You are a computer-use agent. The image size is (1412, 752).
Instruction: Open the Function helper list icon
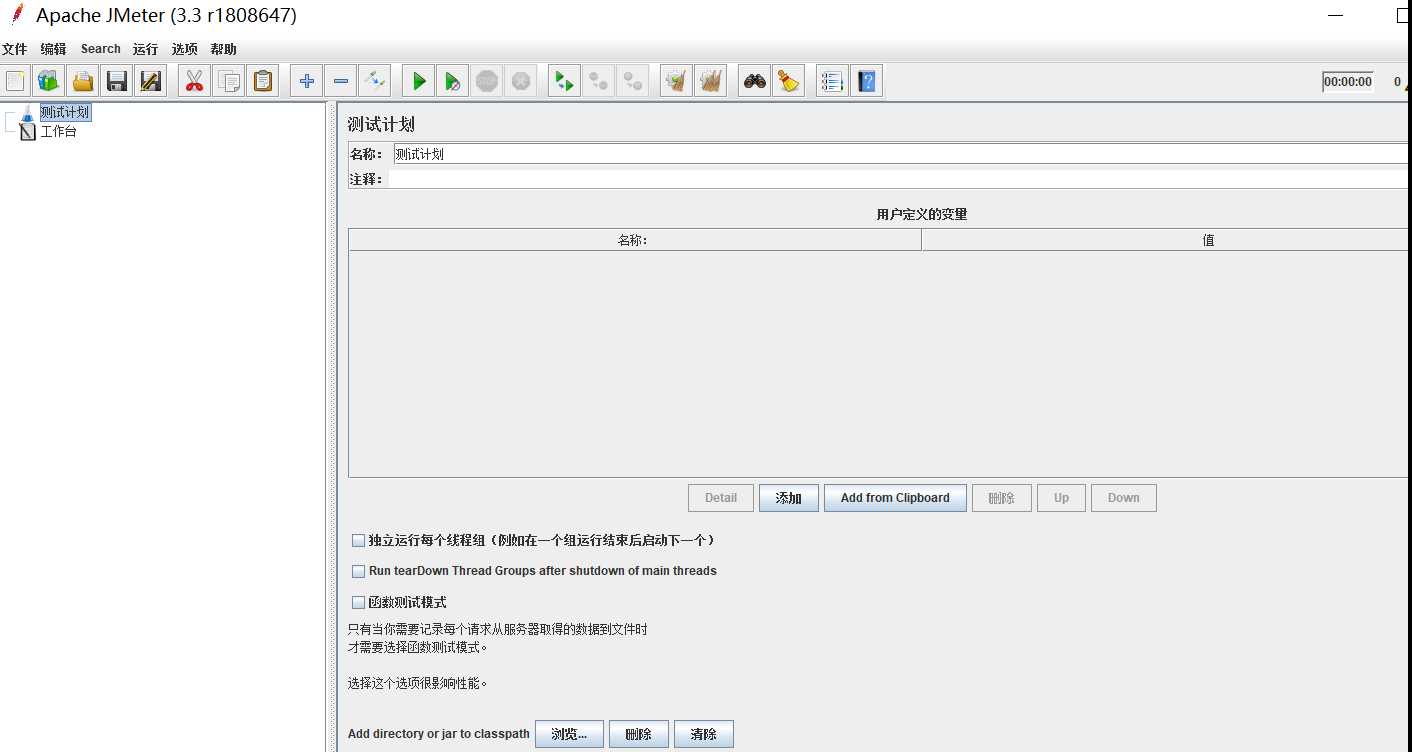(833, 81)
